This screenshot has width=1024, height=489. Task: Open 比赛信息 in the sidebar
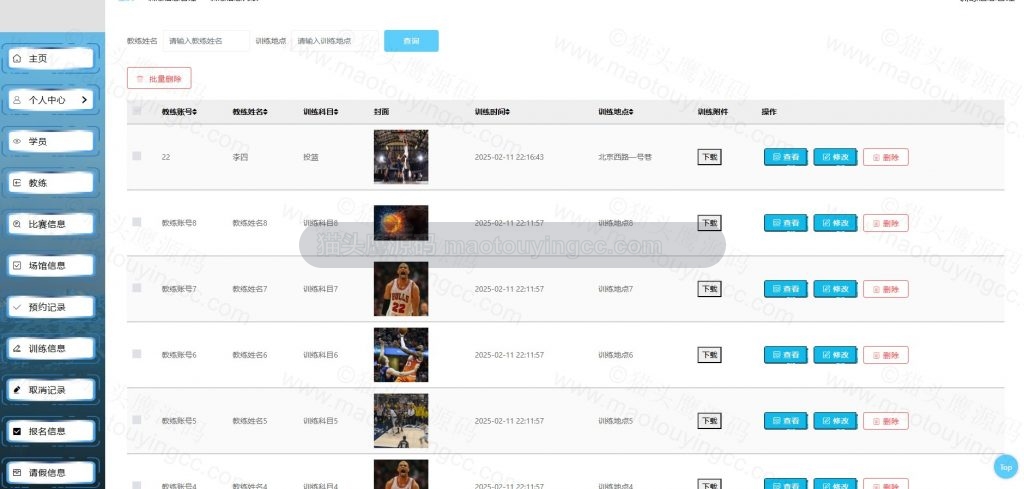tap(51, 224)
